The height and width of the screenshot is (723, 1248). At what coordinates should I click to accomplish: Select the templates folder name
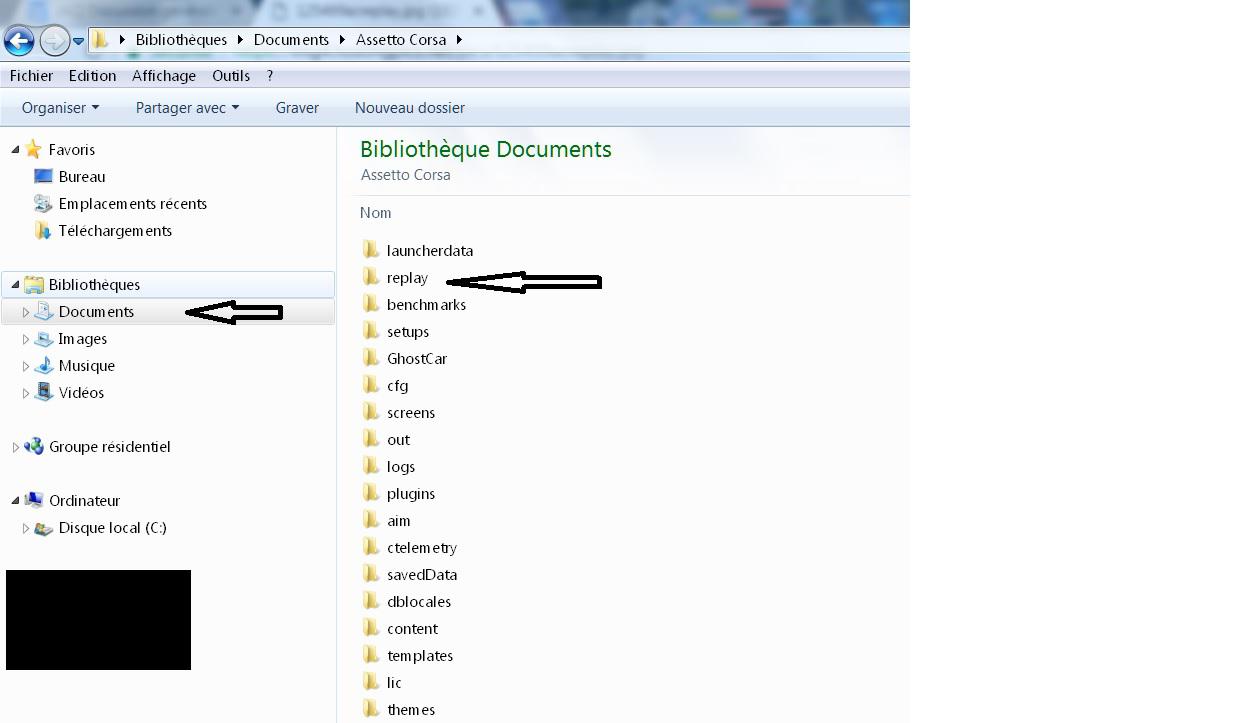click(x=420, y=656)
